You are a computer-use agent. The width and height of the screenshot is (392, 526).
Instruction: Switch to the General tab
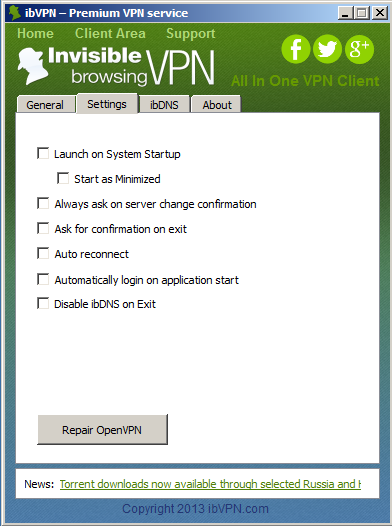[x=45, y=105]
